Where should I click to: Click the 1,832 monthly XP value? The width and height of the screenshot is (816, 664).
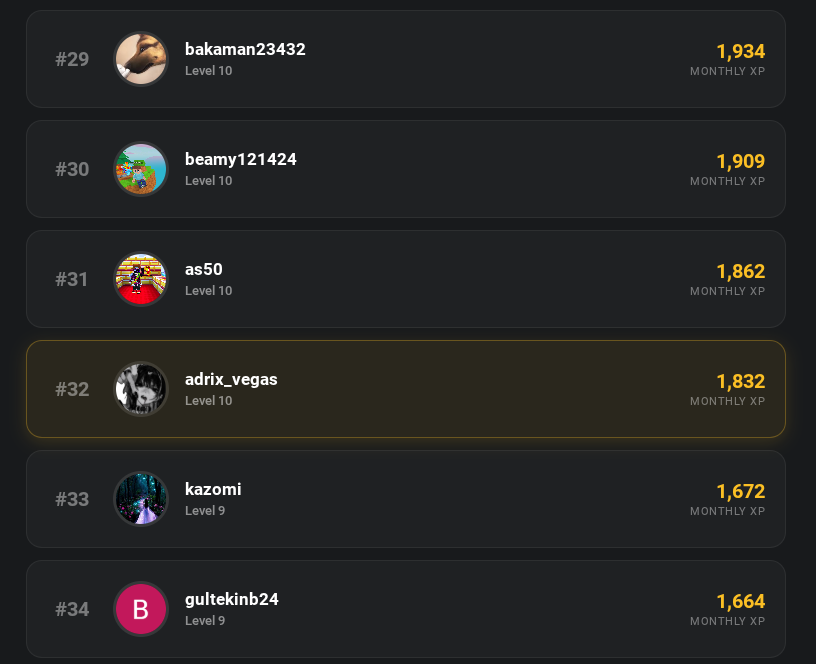pos(740,381)
